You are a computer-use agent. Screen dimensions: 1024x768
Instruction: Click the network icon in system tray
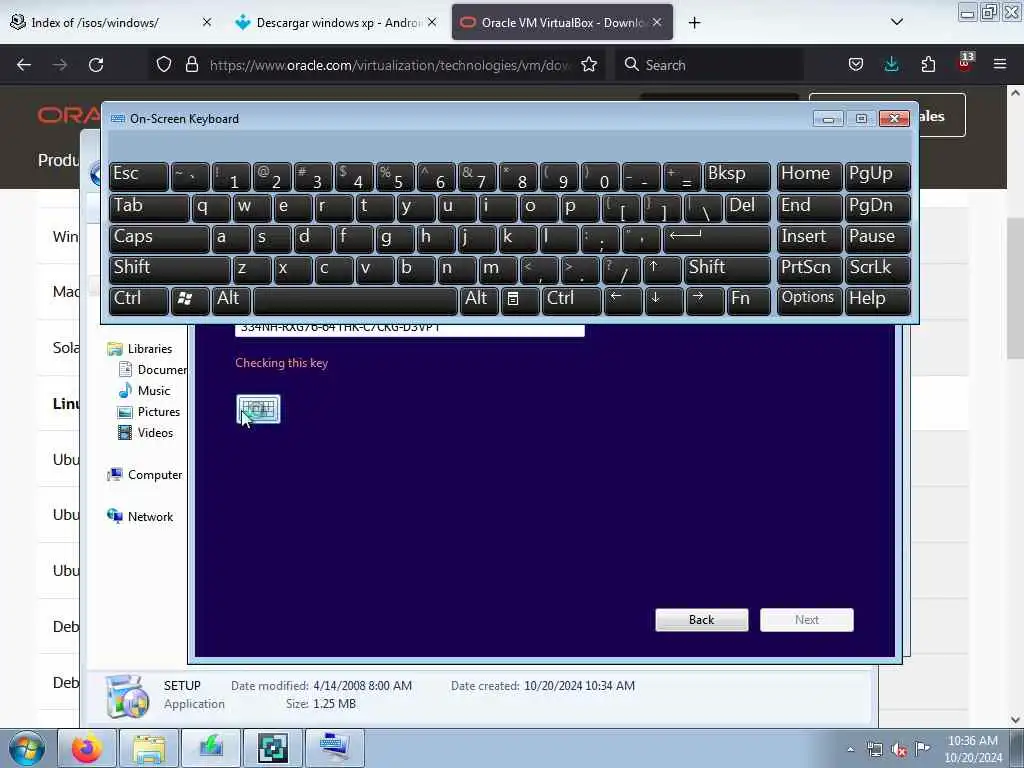pyautogui.click(x=875, y=750)
